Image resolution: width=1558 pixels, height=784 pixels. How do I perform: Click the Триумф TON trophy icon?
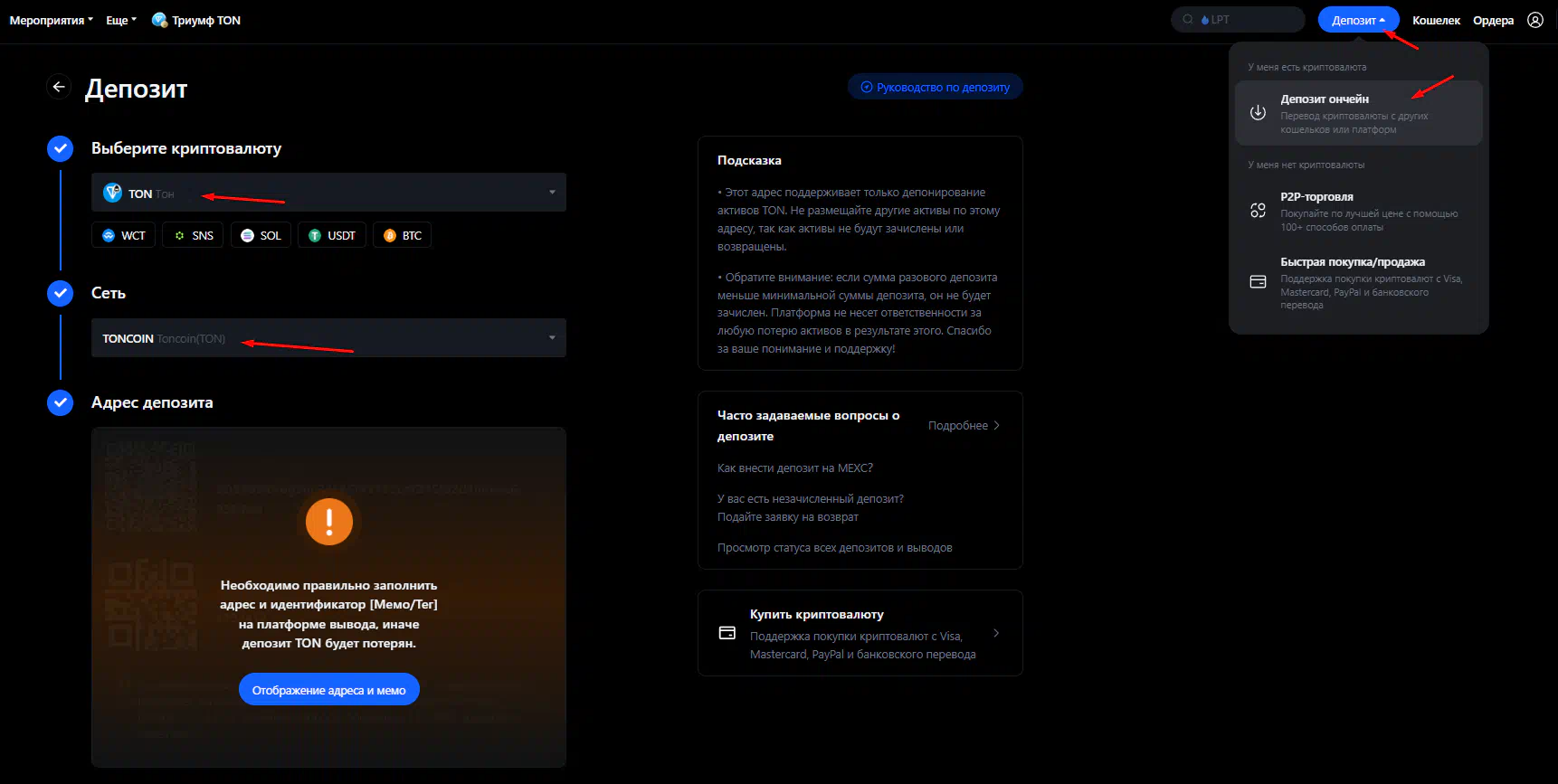coord(159,20)
